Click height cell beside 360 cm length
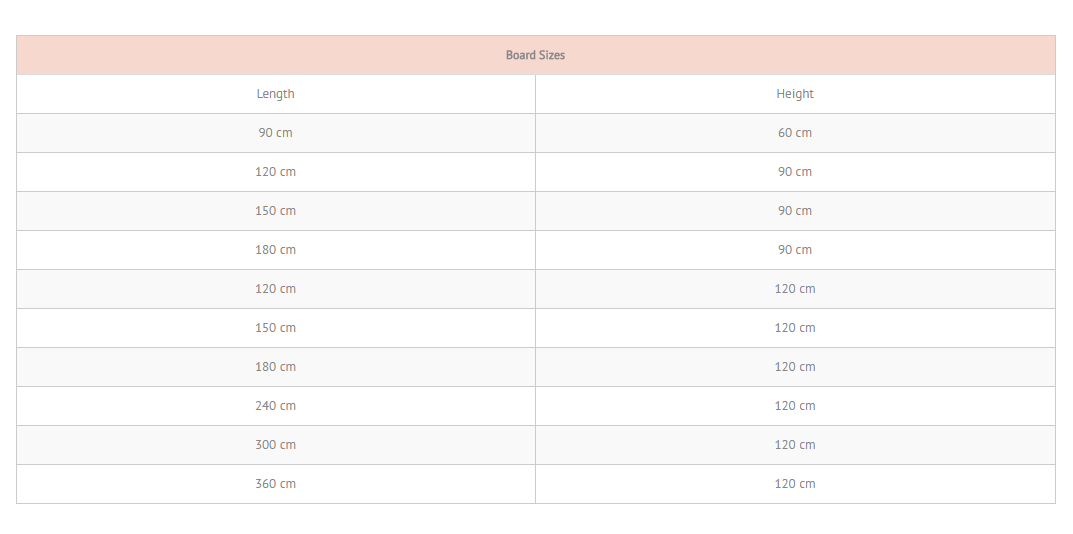1073x534 pixels. click(795, 484)
